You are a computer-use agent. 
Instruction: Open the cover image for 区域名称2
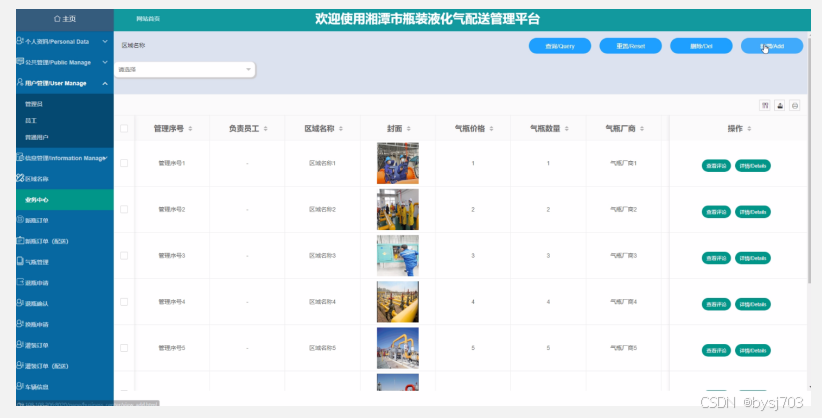click(398, 209)
